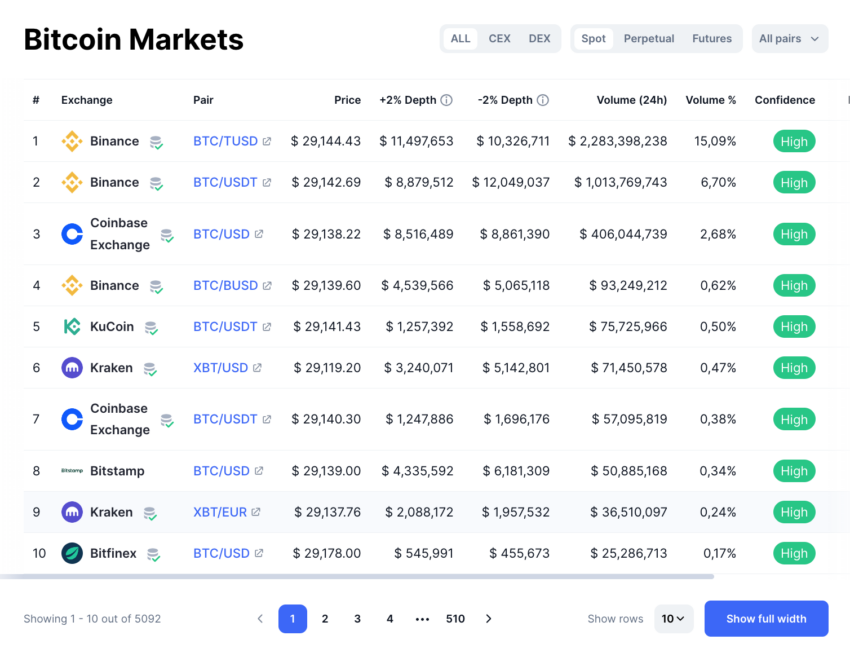Open the All pairs dropdown
This screenshot has width=850, height=653.
coord(790,38)
